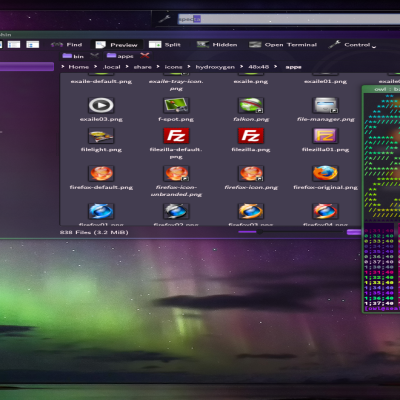Click the exaile-default.png file name

point(101,81)
